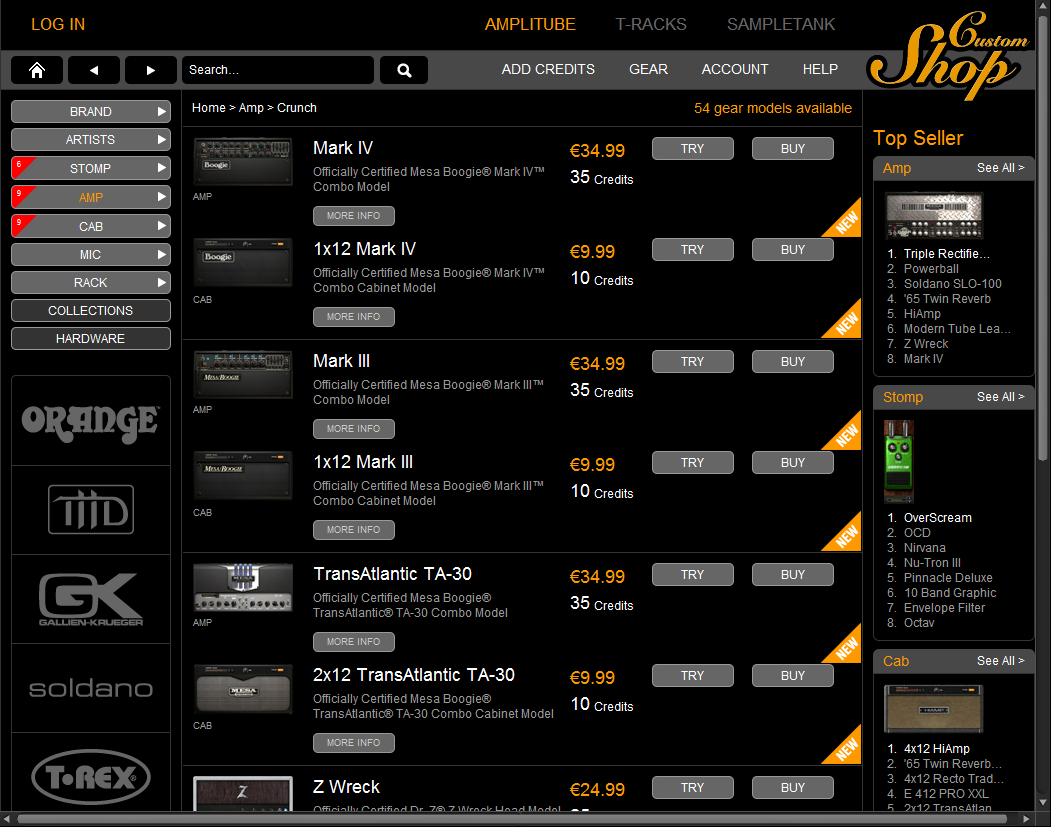
Task: Open E 412 PRO XXL in Cab list
Action: pos(946,794)
